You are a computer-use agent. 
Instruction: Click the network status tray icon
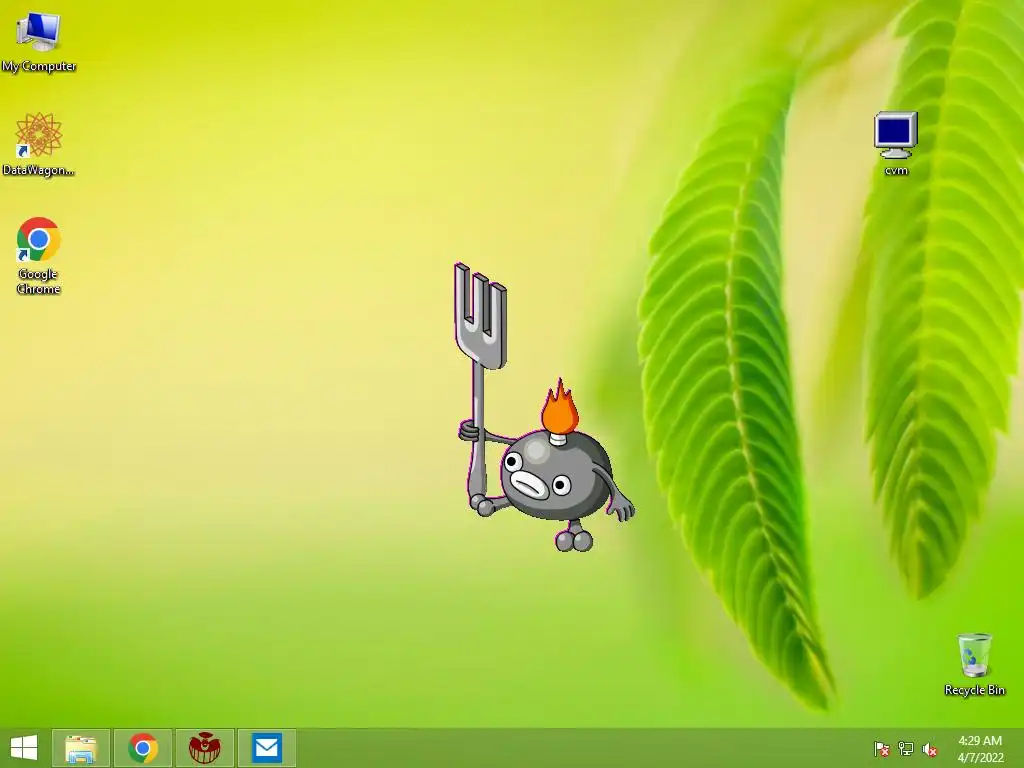[906, 749]
